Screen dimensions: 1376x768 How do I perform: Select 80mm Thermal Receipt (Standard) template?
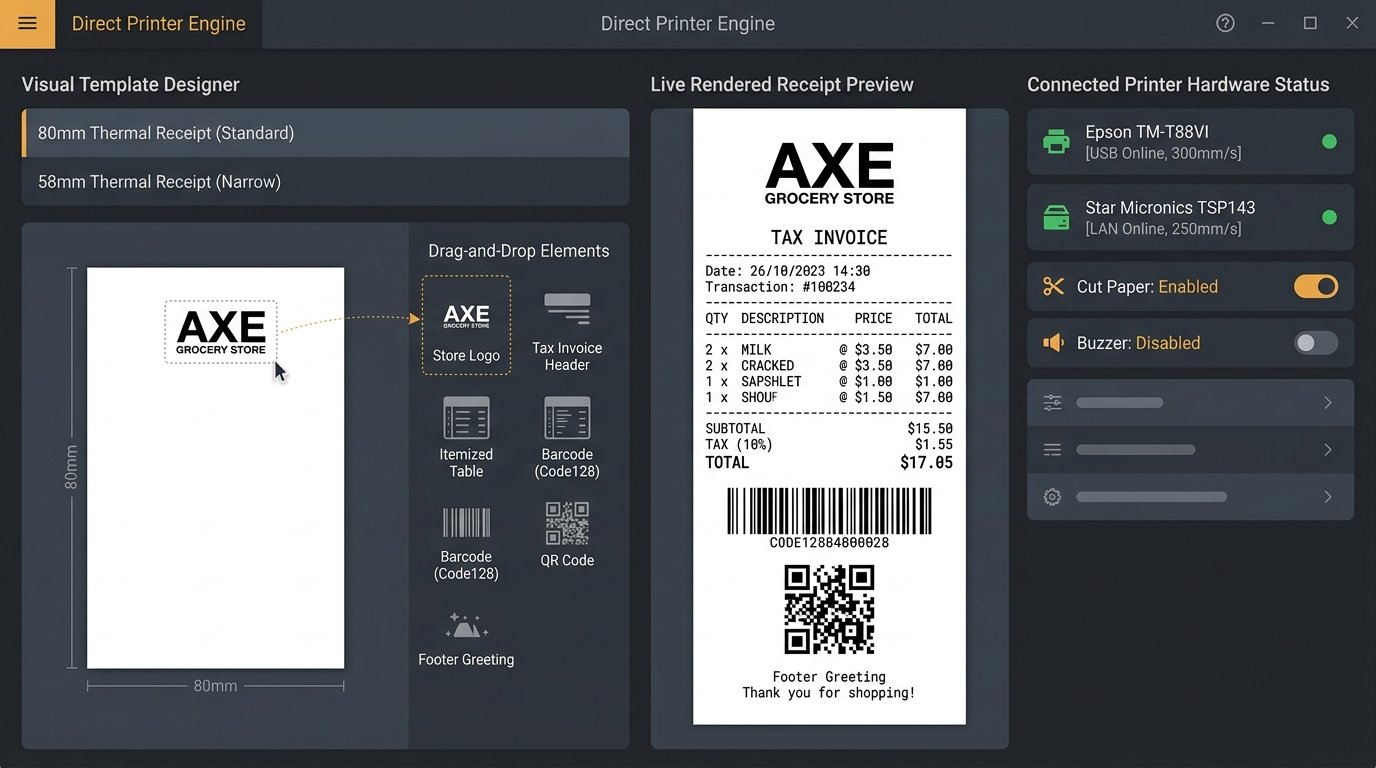coord(326,133)
